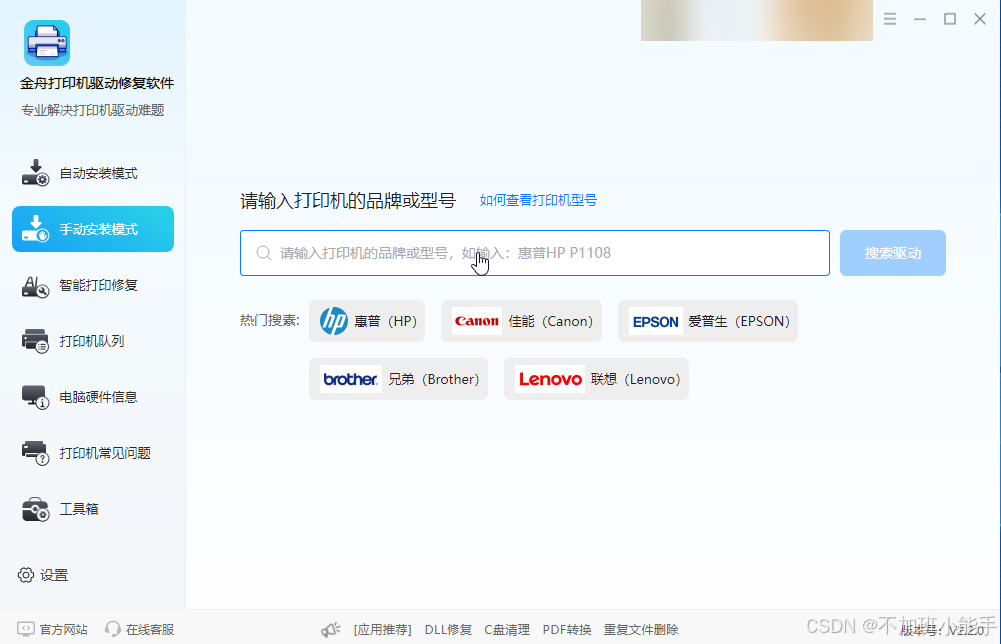
Task: Maximize the application window
Action: click(950, 19)
